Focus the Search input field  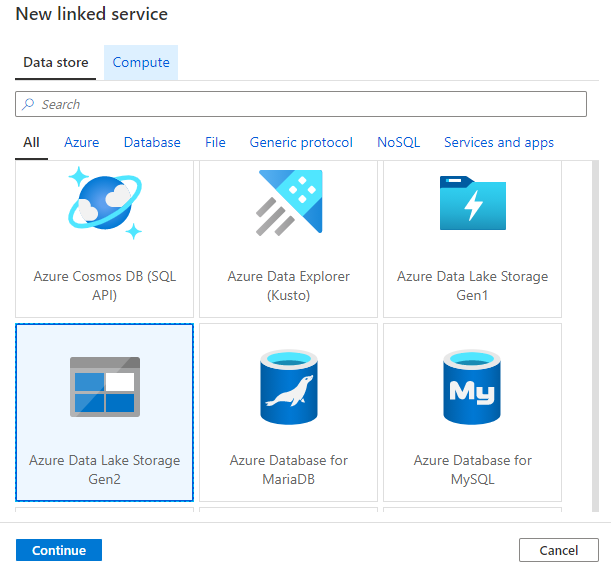coord(310,105)
